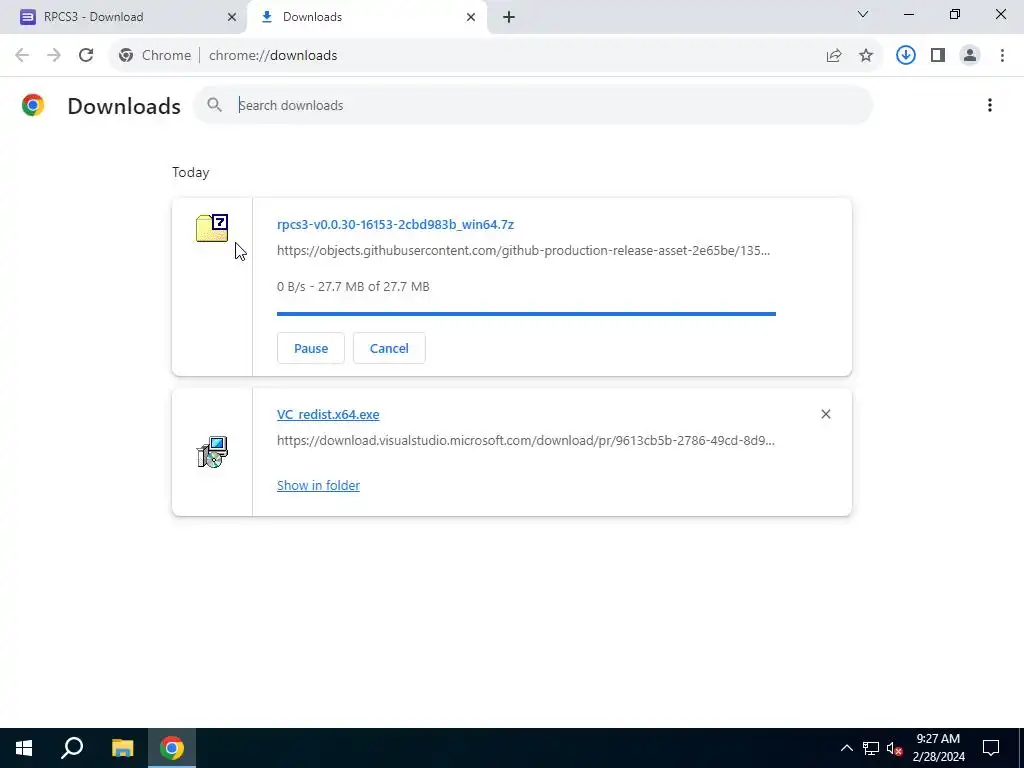The image size is (1024, 768).
Task: Share this page via the share icon
Action: pos(834,56)
